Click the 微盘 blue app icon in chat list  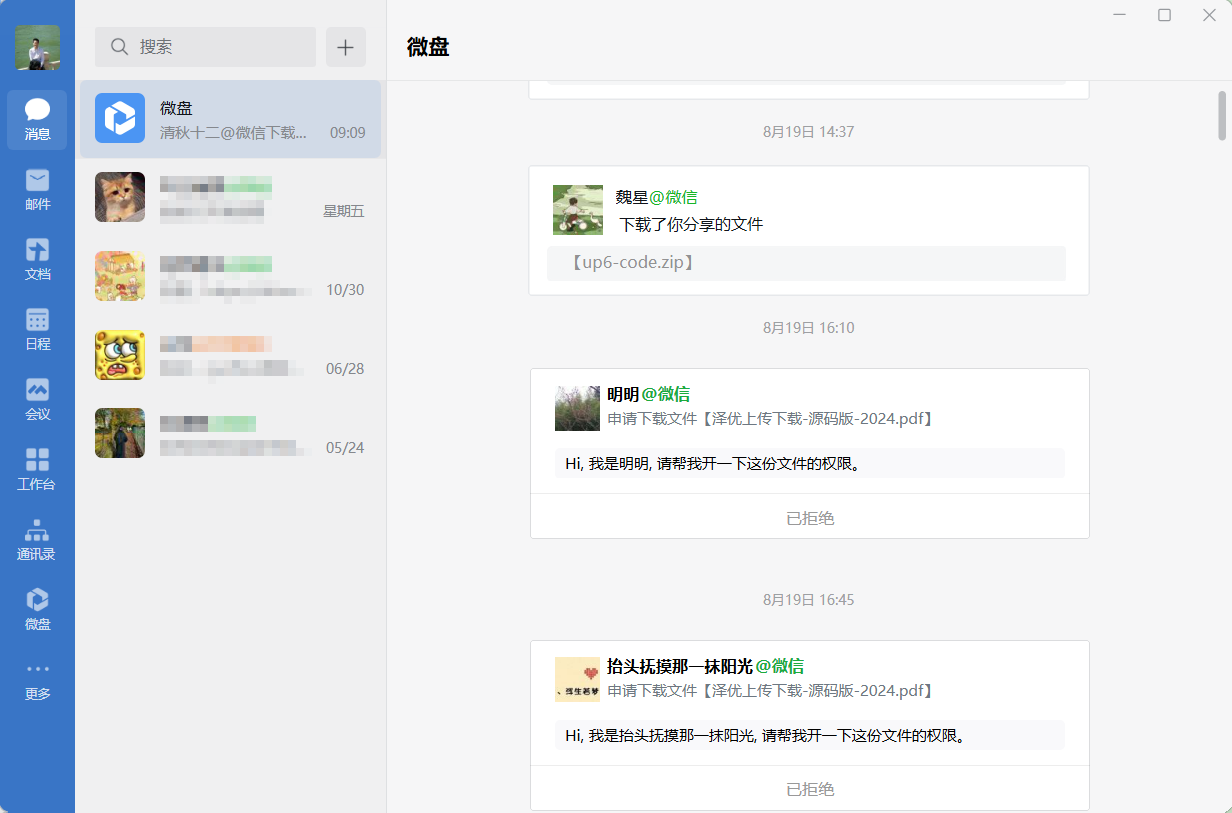pos(120,118)
